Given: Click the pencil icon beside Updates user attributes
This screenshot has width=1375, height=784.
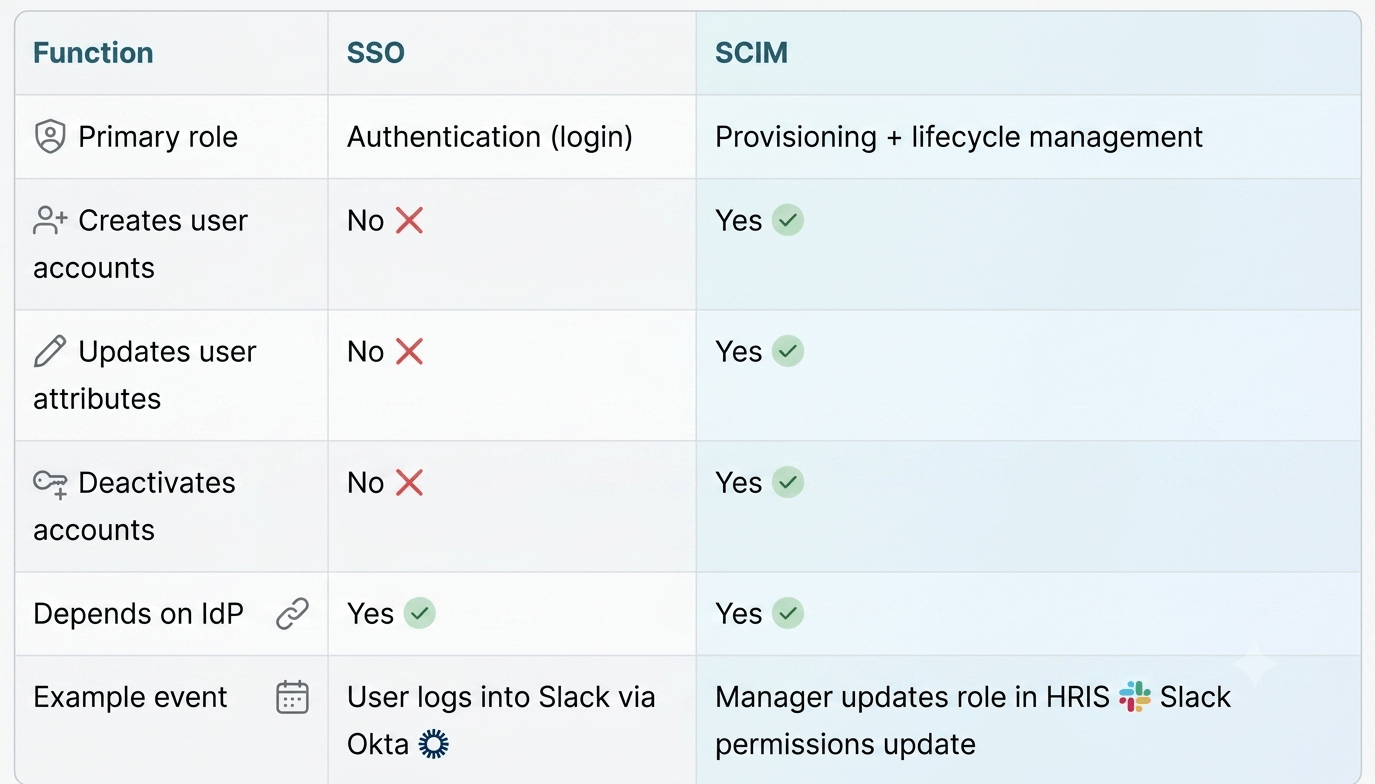Looking at the screenshot, I should [x=50, y=351].
